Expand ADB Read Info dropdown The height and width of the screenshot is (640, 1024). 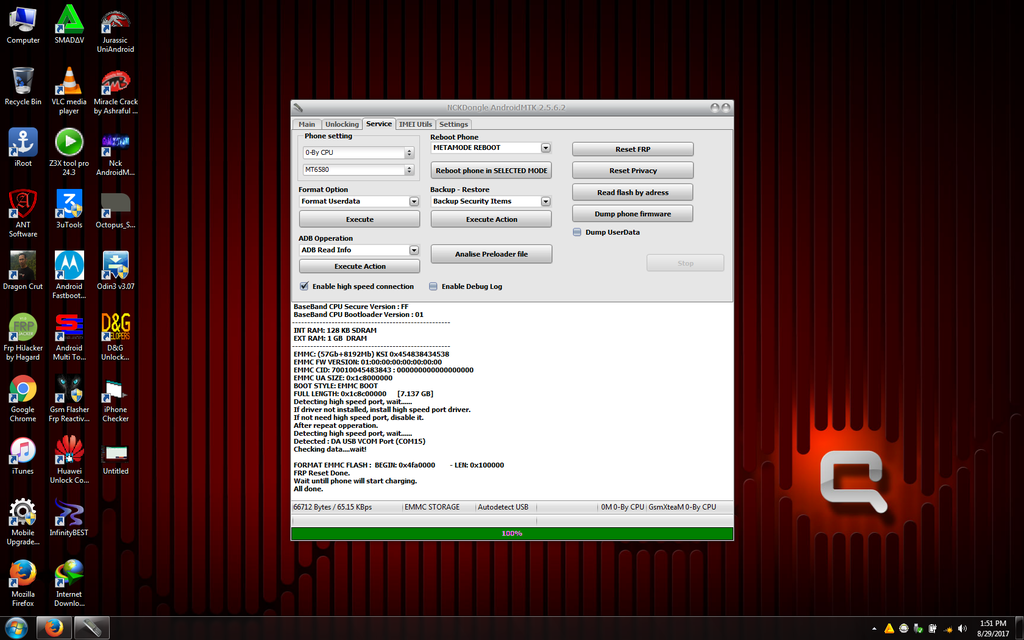pyautogui.click(x=414, y=250)
